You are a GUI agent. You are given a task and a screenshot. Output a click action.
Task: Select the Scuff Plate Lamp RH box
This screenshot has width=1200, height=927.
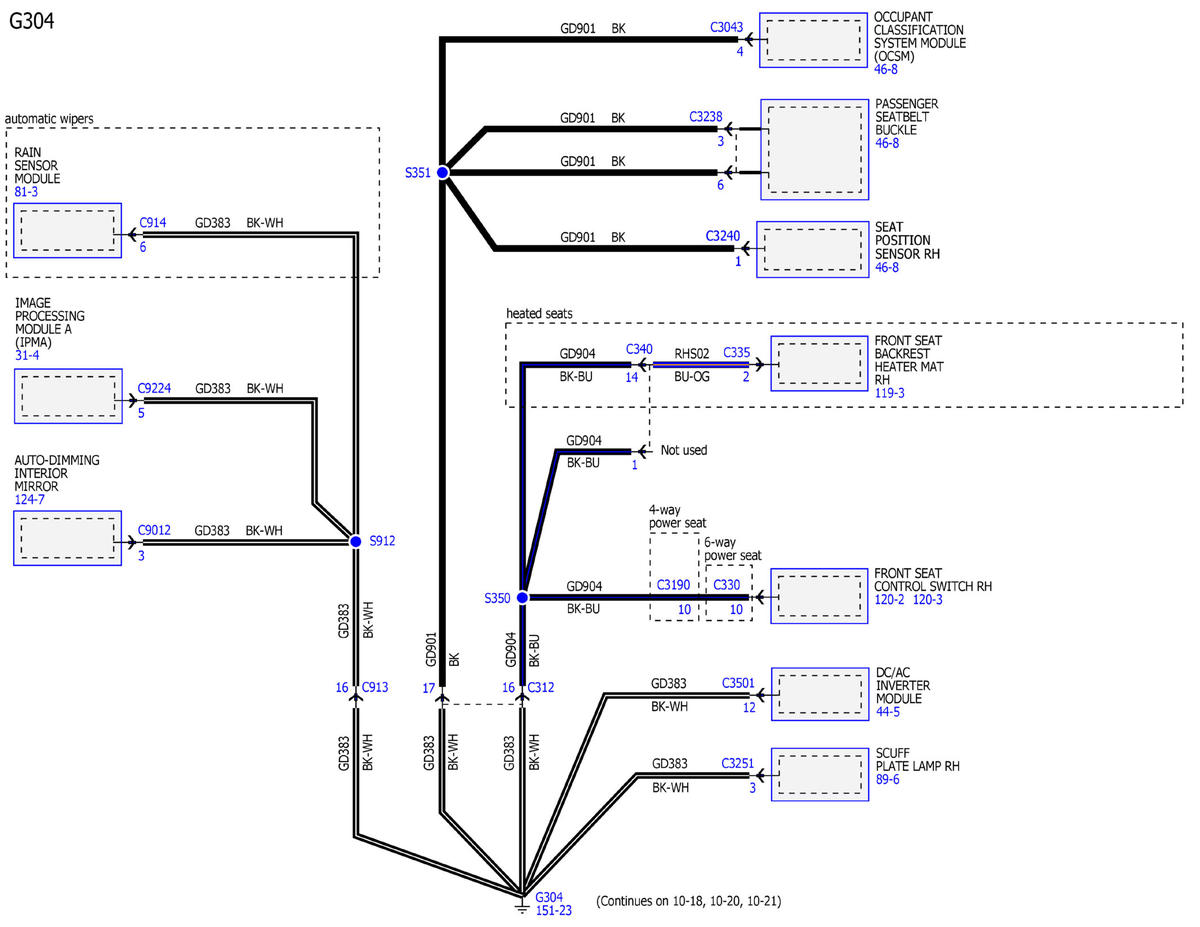(819, 774)
